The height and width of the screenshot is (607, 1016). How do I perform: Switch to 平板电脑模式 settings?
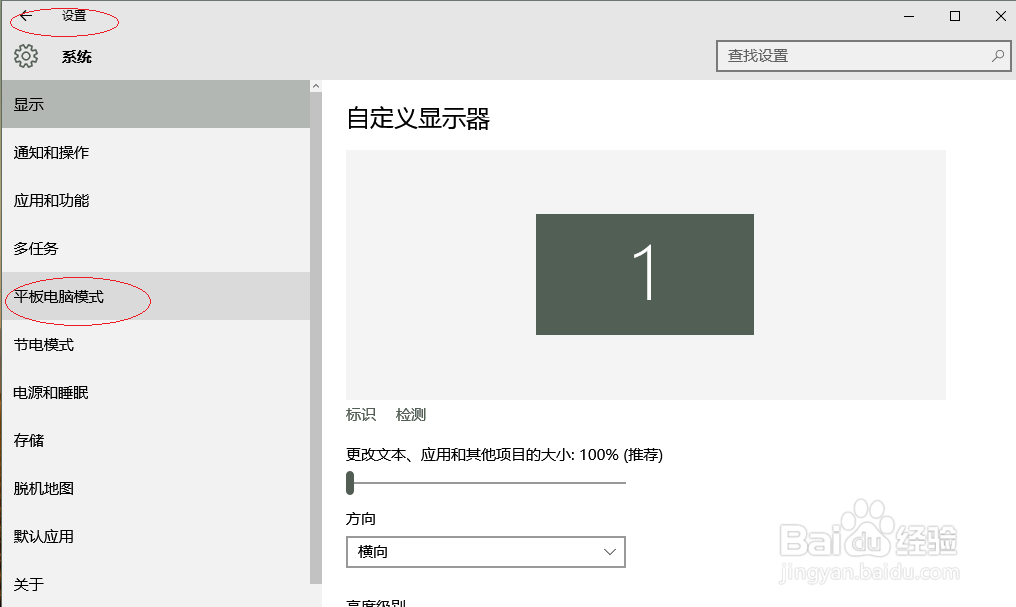click(x=64, y=296)
